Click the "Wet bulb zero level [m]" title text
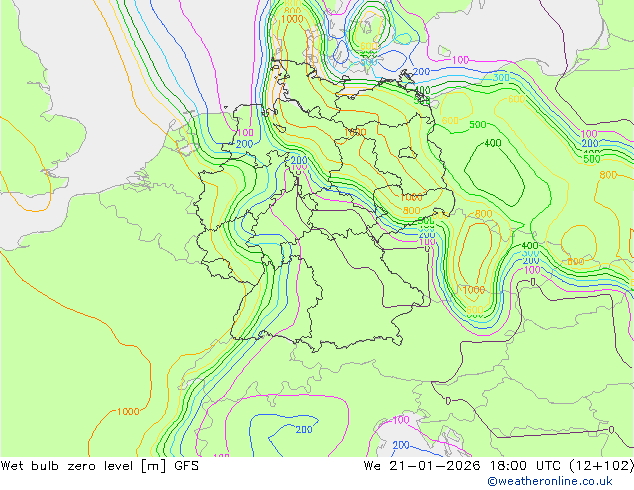634x490 pixels. pos(84,466)
